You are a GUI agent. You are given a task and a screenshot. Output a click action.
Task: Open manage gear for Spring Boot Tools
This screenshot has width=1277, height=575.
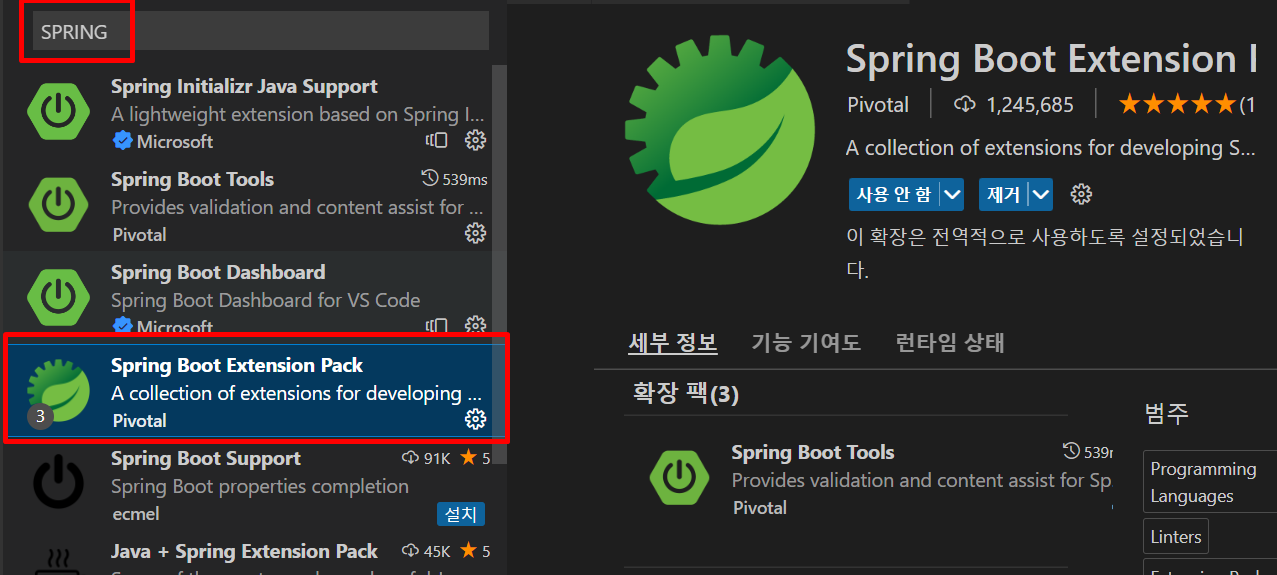coord(476,233)
